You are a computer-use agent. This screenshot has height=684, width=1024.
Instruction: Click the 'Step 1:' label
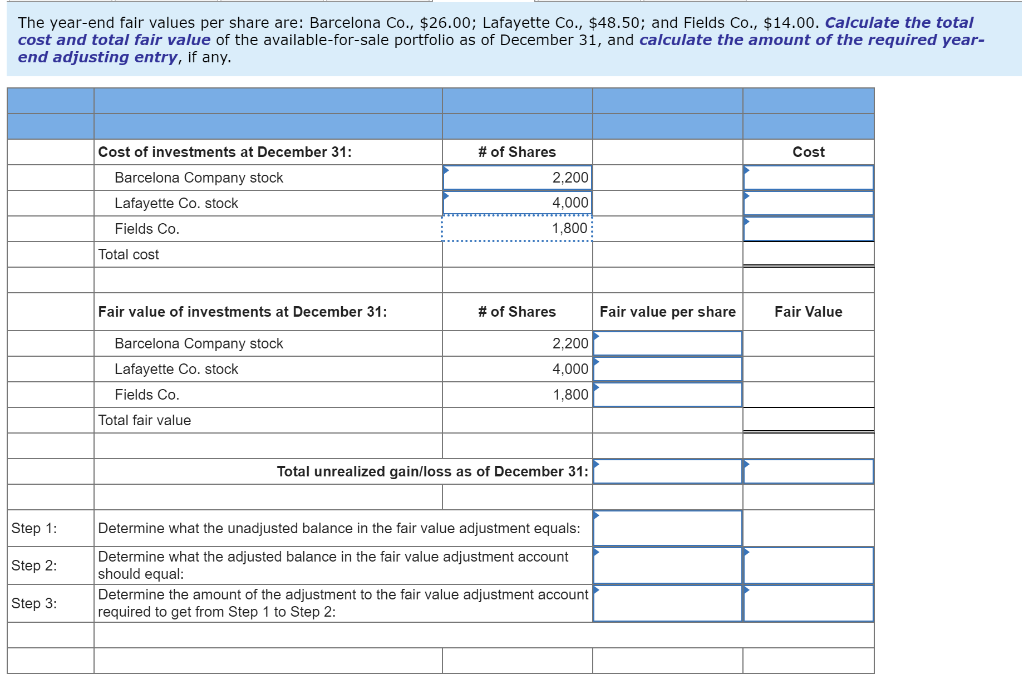point(34,528)
